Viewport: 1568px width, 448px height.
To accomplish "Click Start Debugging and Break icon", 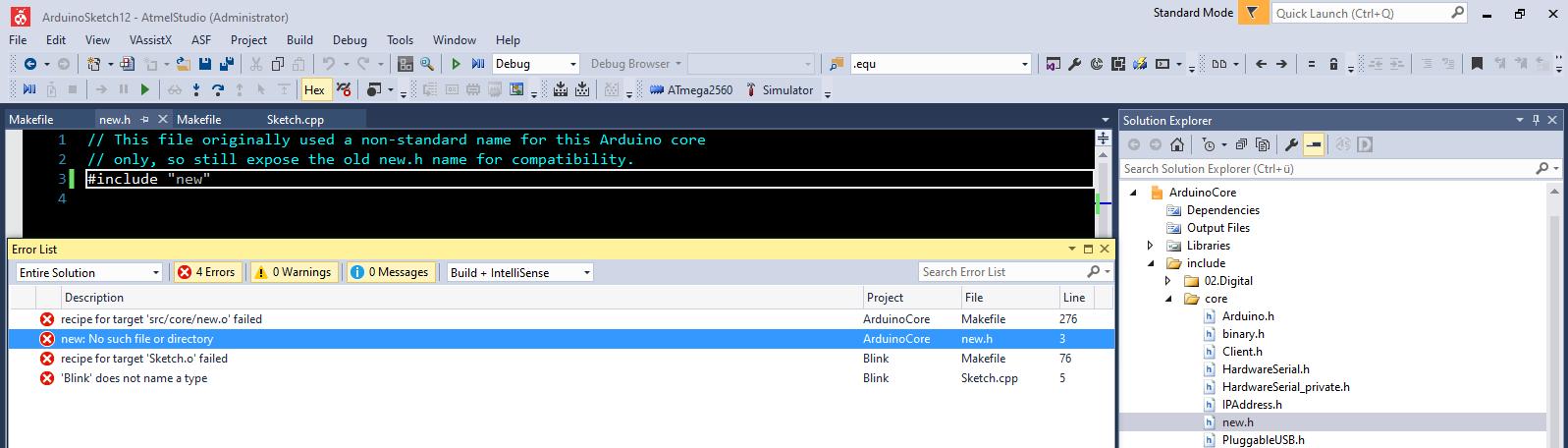I will click(x=478, y=64).
